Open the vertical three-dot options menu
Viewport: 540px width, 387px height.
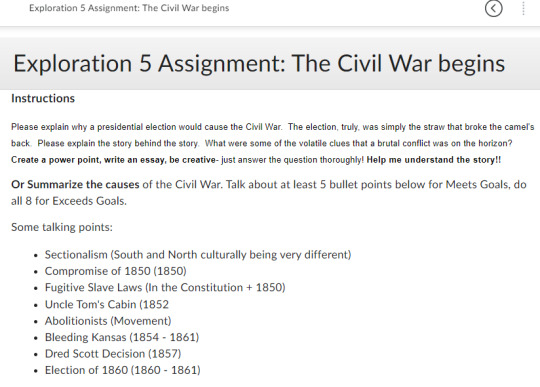523,8
